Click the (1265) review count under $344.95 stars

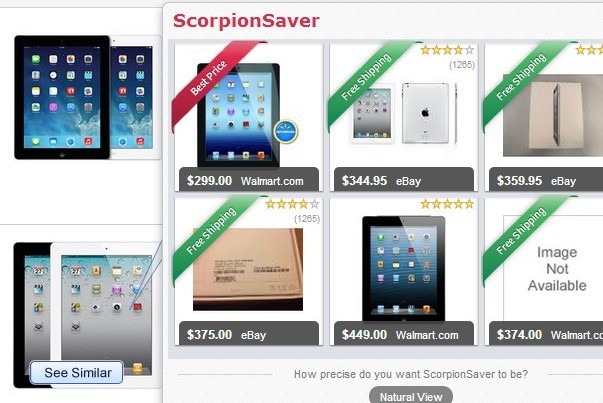[462, 65]
